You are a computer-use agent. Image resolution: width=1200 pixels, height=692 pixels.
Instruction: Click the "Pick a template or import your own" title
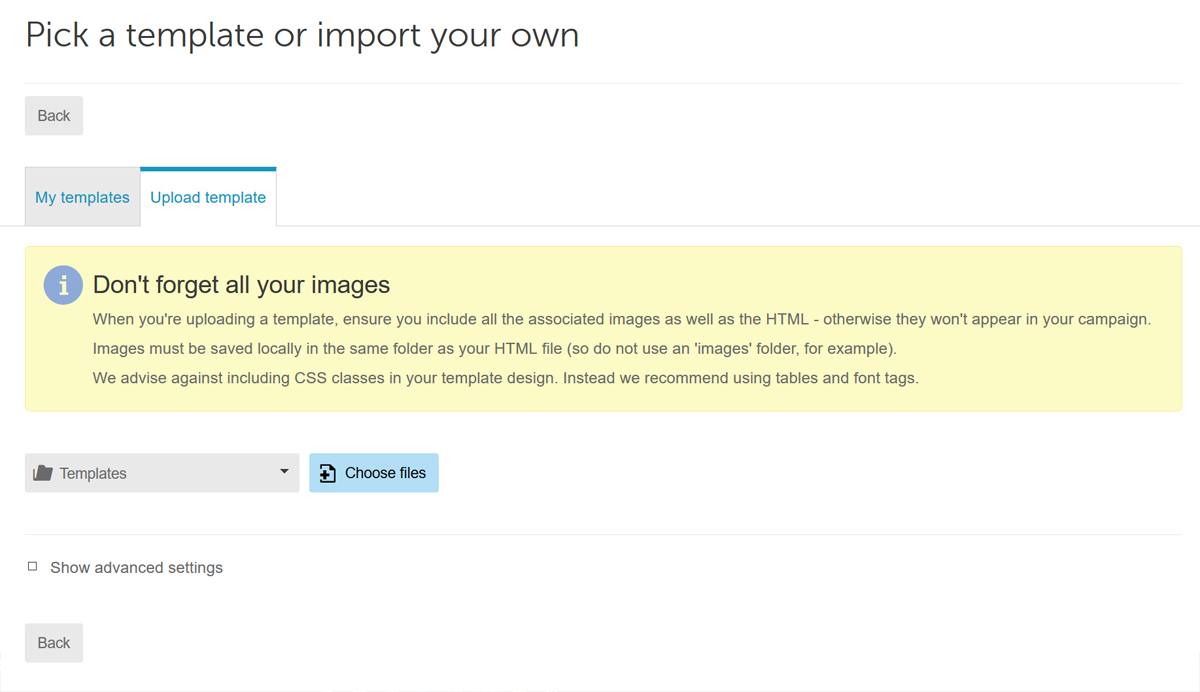click(302, 35)
